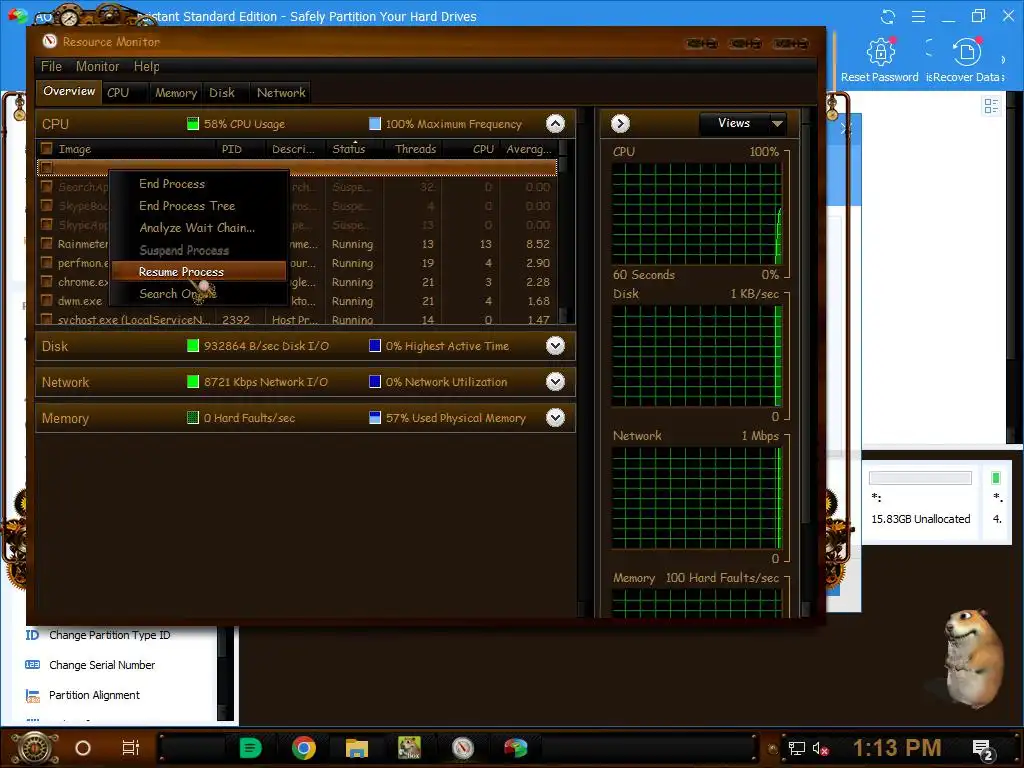
Task: Open File menu in Resource Monitor
Action: (x=51, y=66)
